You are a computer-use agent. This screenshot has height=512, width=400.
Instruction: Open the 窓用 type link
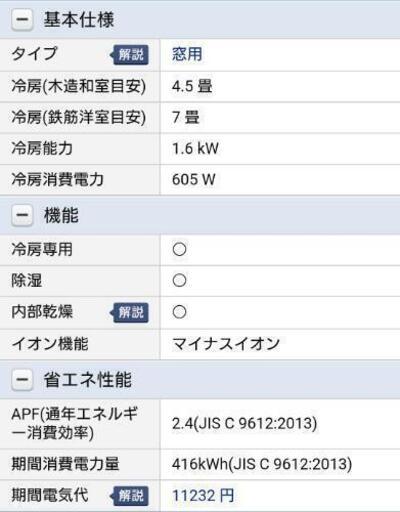coord(187,54)
